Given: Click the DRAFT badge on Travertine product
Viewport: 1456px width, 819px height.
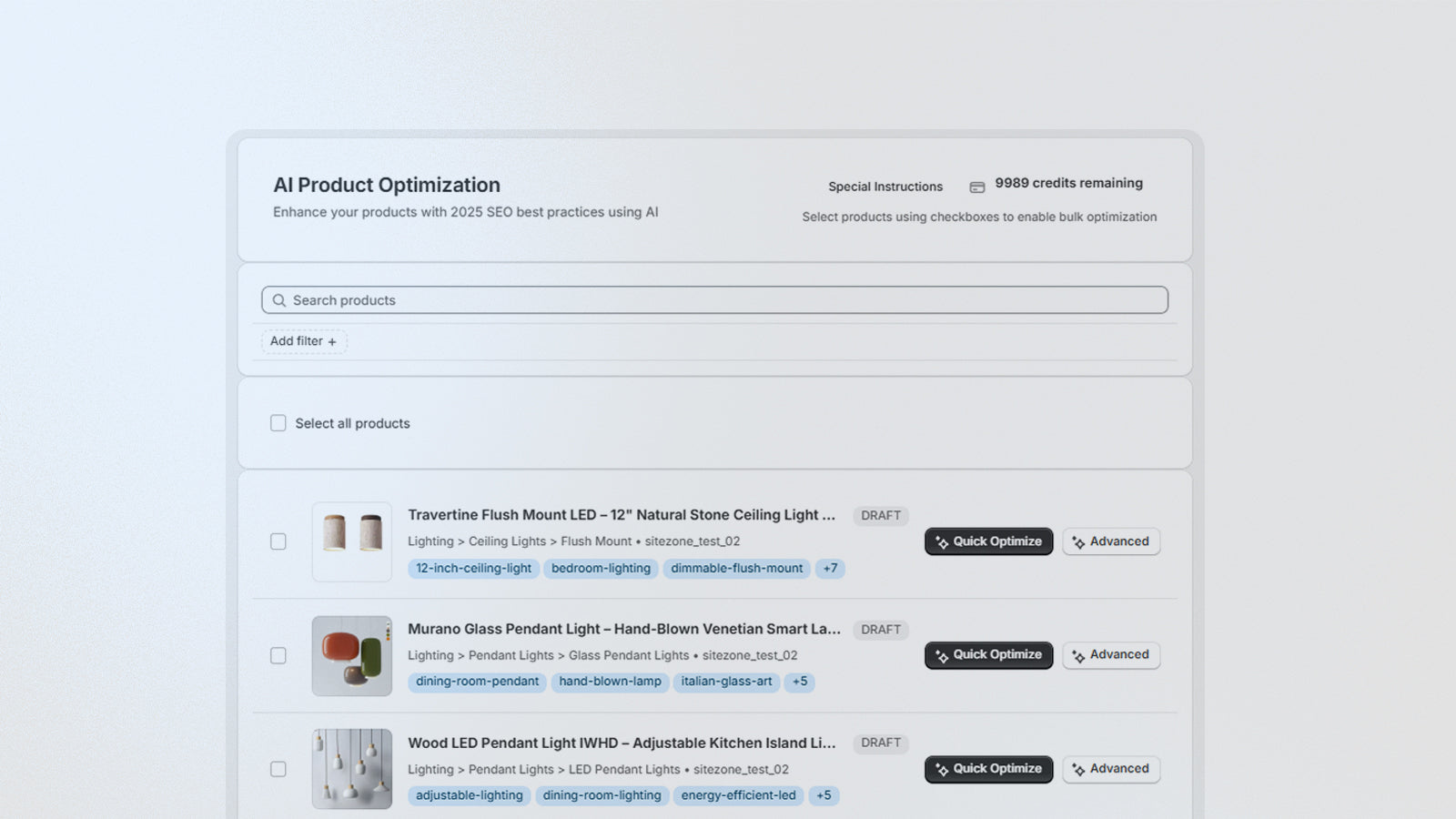Looking at the screenshot, I should pyautogui.click(x=879, y=515).
